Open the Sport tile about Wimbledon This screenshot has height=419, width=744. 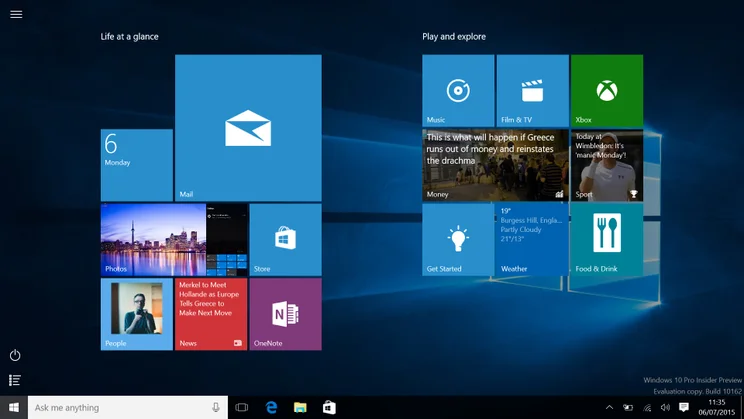coord(607,165)
